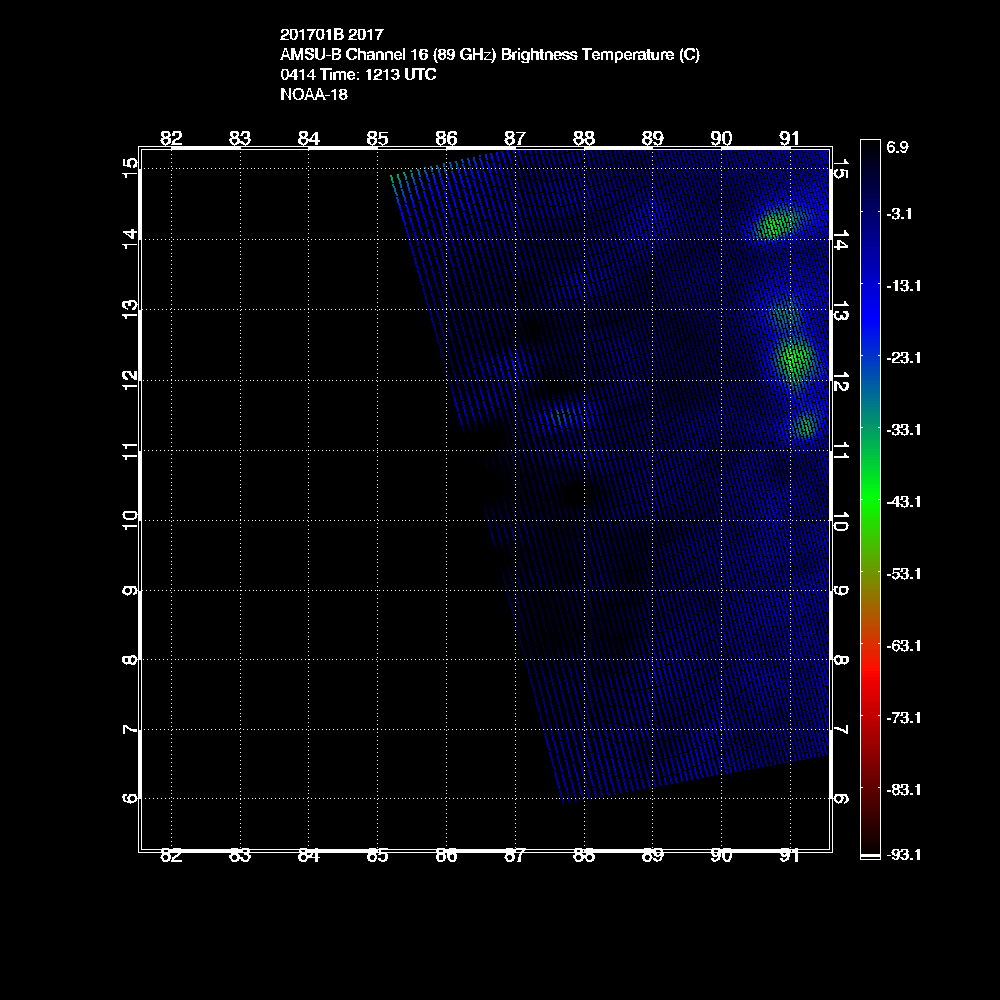
Task: Click longitude label 82 on the top axis
Action: pos(171,138)
